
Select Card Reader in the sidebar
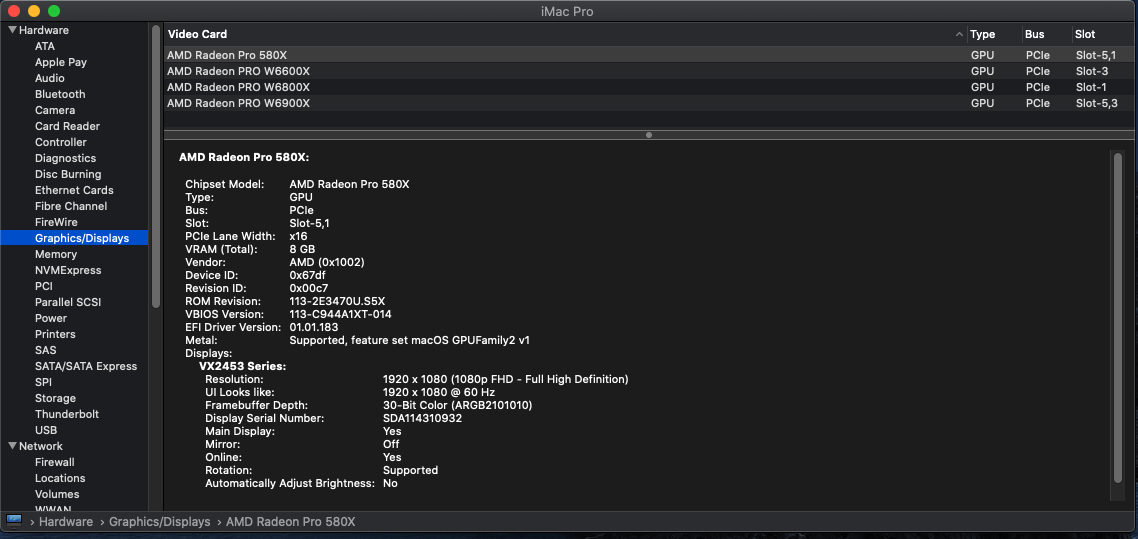point(67,126)
